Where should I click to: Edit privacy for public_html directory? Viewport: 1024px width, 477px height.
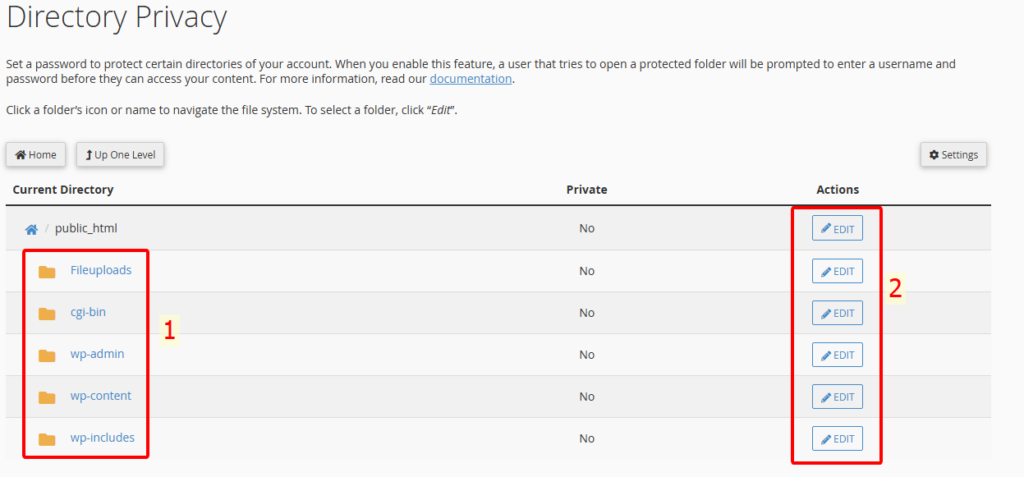click(837, 228)
